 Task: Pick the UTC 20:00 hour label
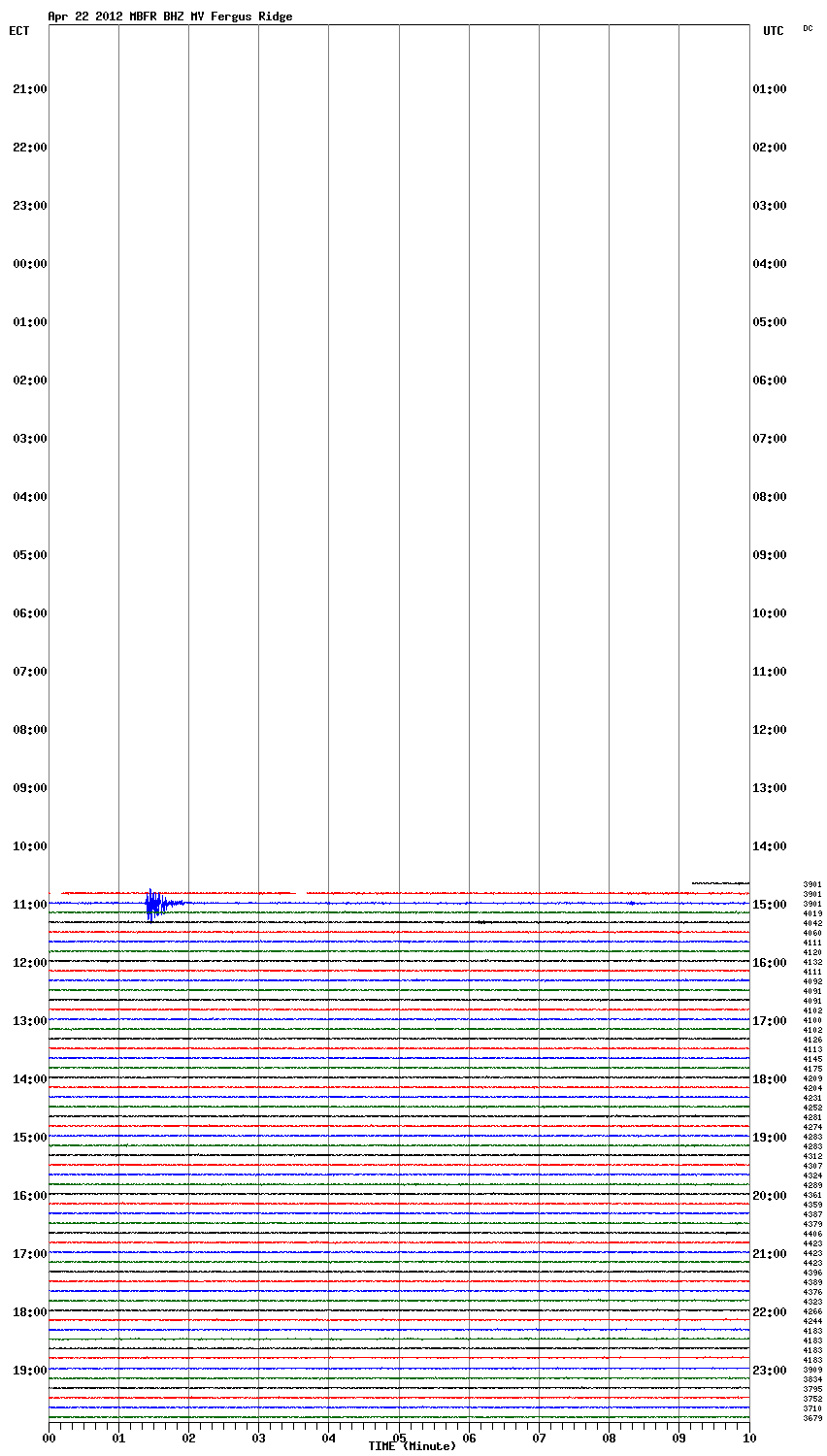click(x=770, y=1196)
